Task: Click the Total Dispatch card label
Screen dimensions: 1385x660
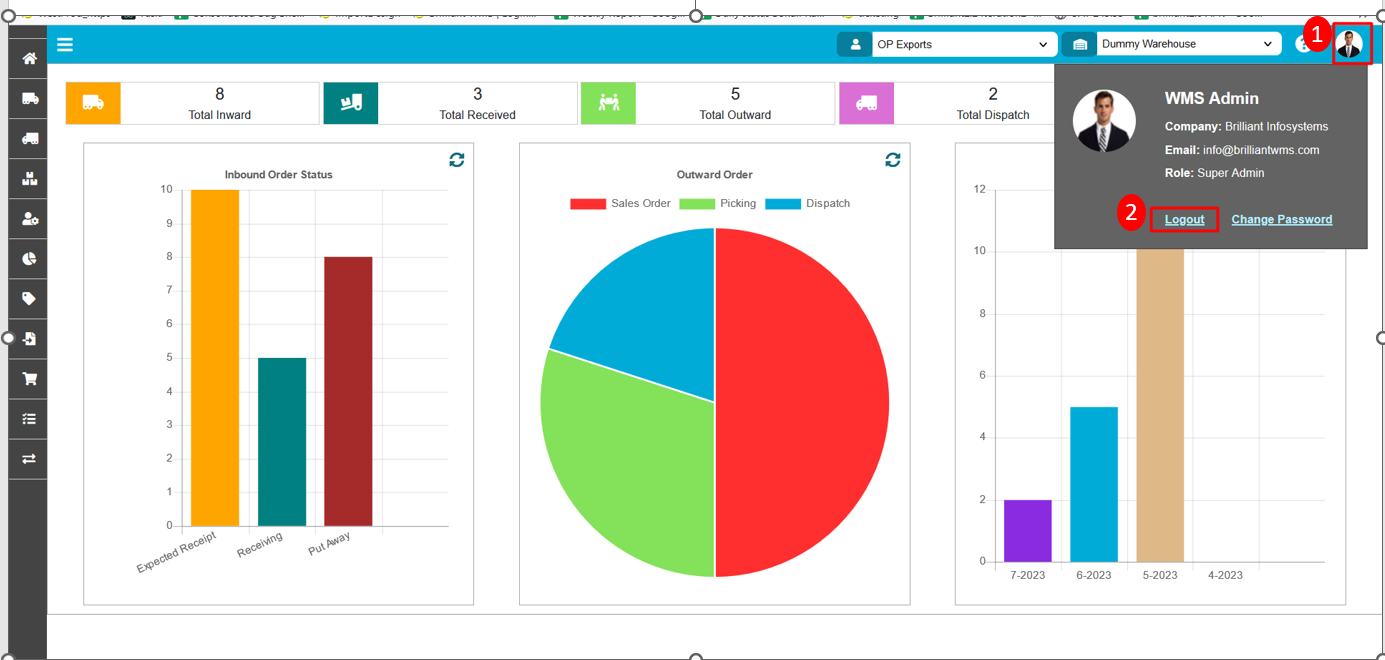Action: tap(993, 115)
